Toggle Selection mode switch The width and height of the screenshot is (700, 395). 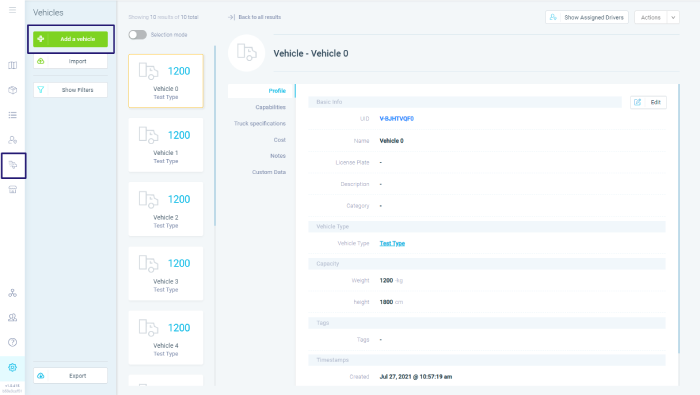[x=138, y=35]
